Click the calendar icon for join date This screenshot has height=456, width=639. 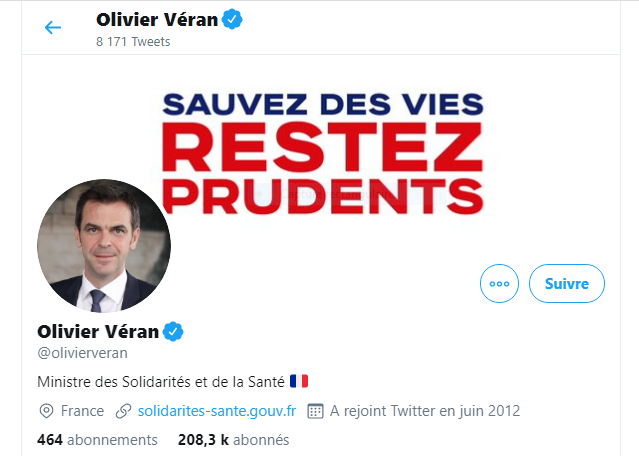coord(315,411)
